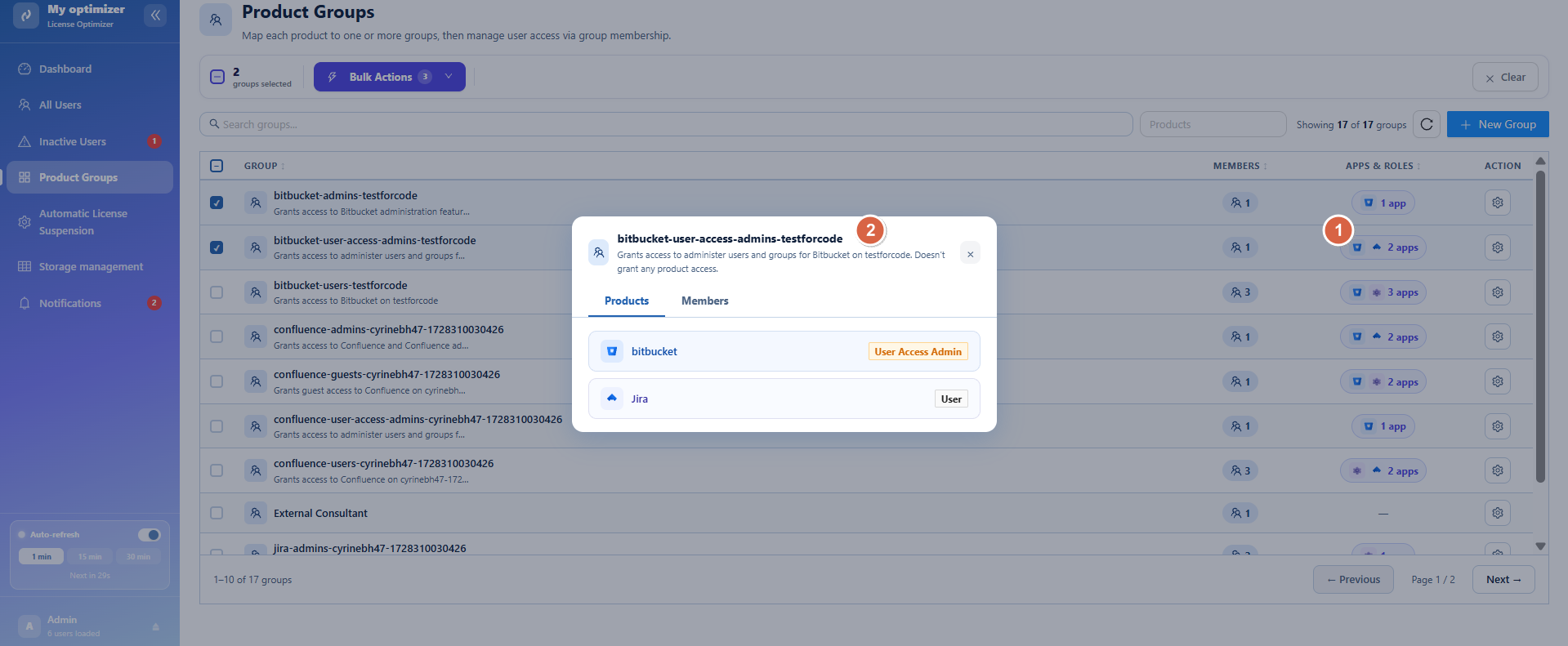The image size is (1568, 646).
Task: Click 2 apps badge for confluence-admins-cyrinebh47
Action: click(1383, 336)
